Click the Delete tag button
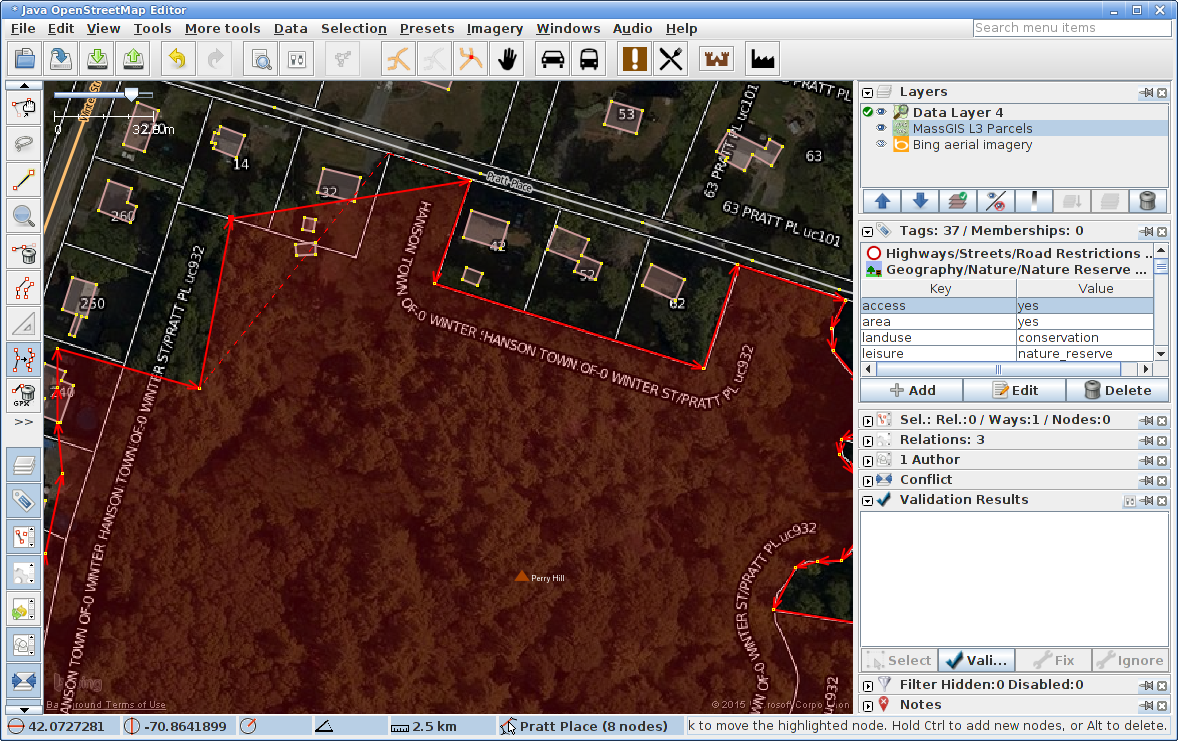The image size is (1178, 741). tap(1117, 390)
